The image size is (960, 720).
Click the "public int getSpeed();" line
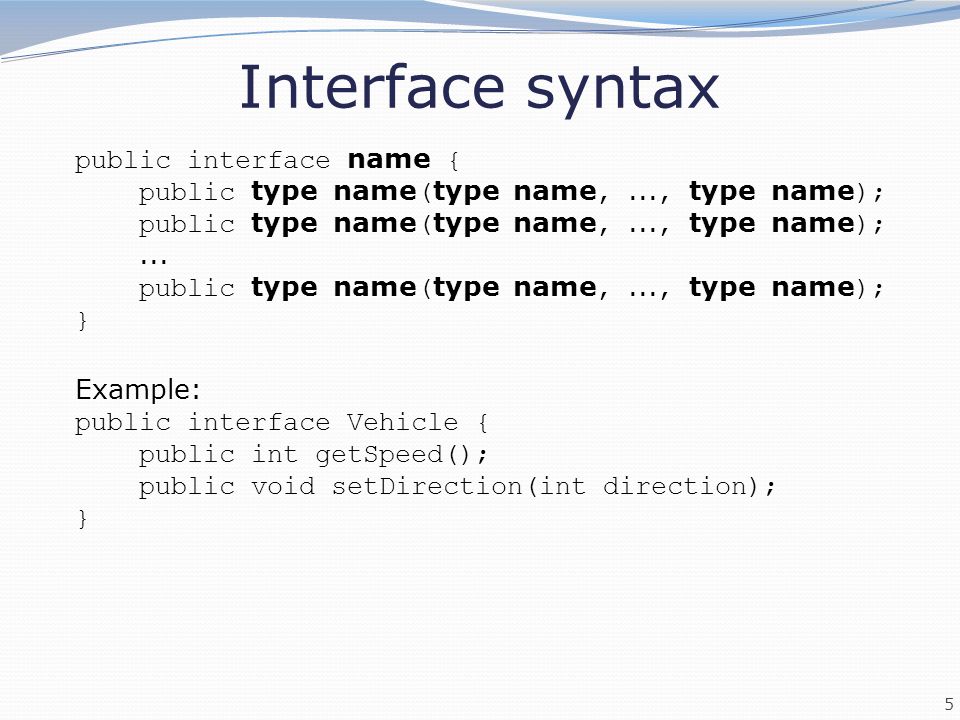[x=313, y=455]
